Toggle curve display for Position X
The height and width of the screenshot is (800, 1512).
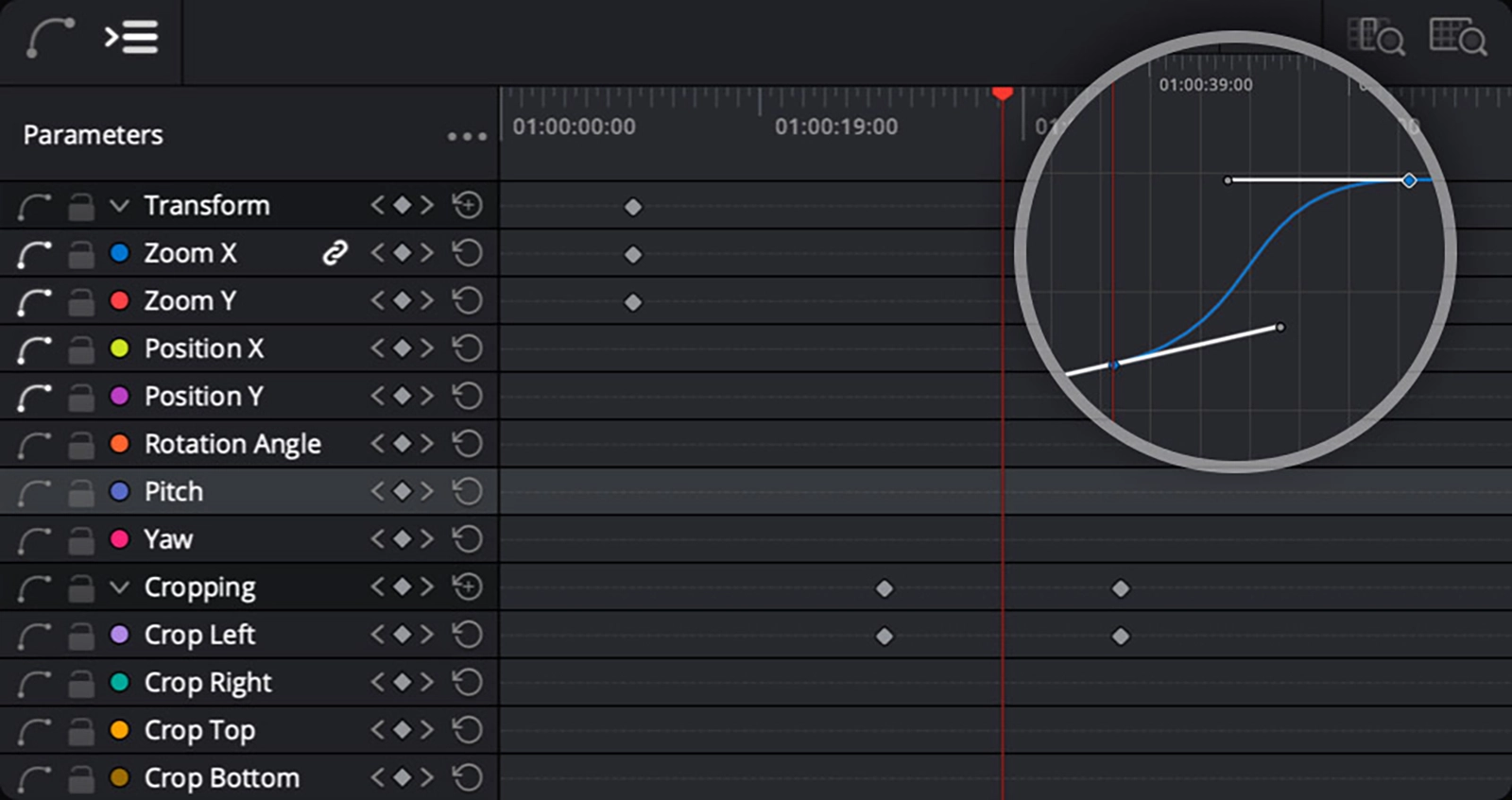click(x=34, y=349)
